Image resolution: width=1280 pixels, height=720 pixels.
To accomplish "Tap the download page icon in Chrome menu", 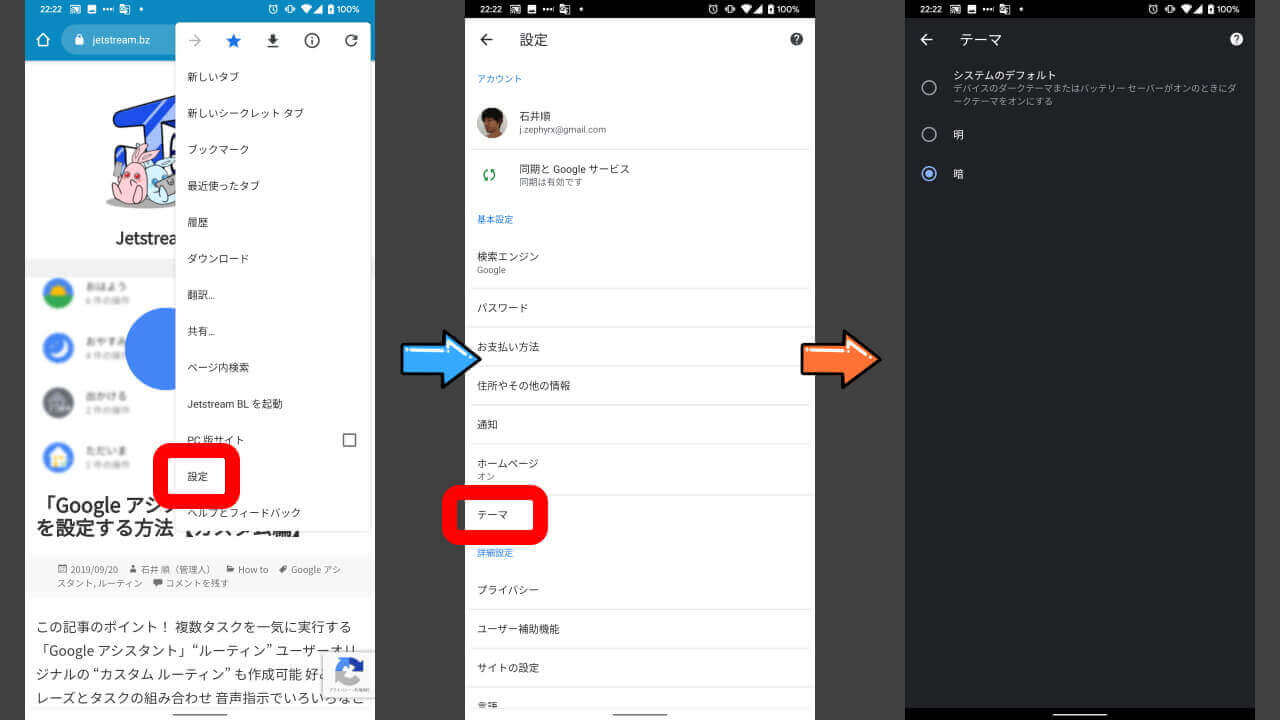I will point(272,41).
